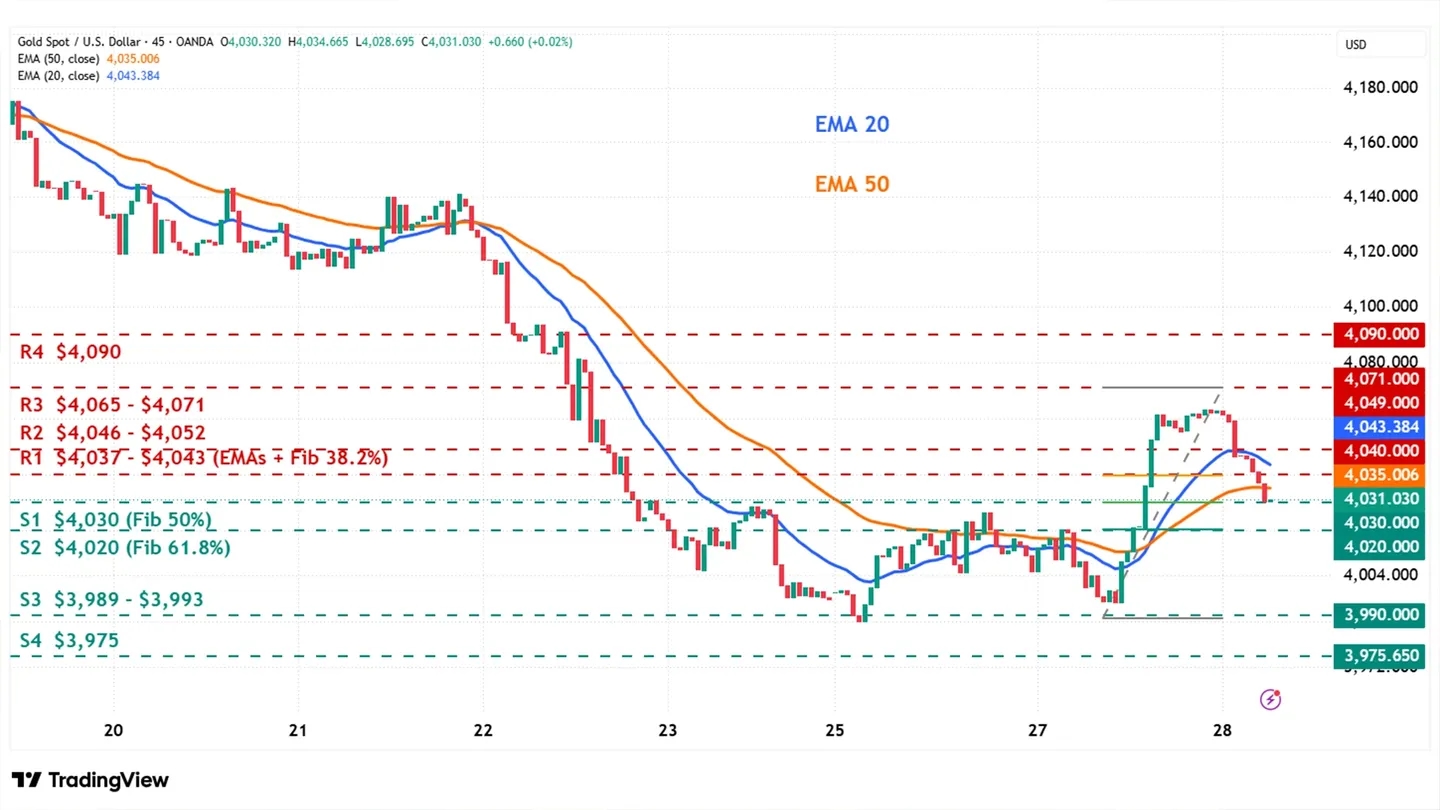This screenshot has width=1440, height=810.
Task: Click date 27 on the time axis
Action: tap(1037, 731)
